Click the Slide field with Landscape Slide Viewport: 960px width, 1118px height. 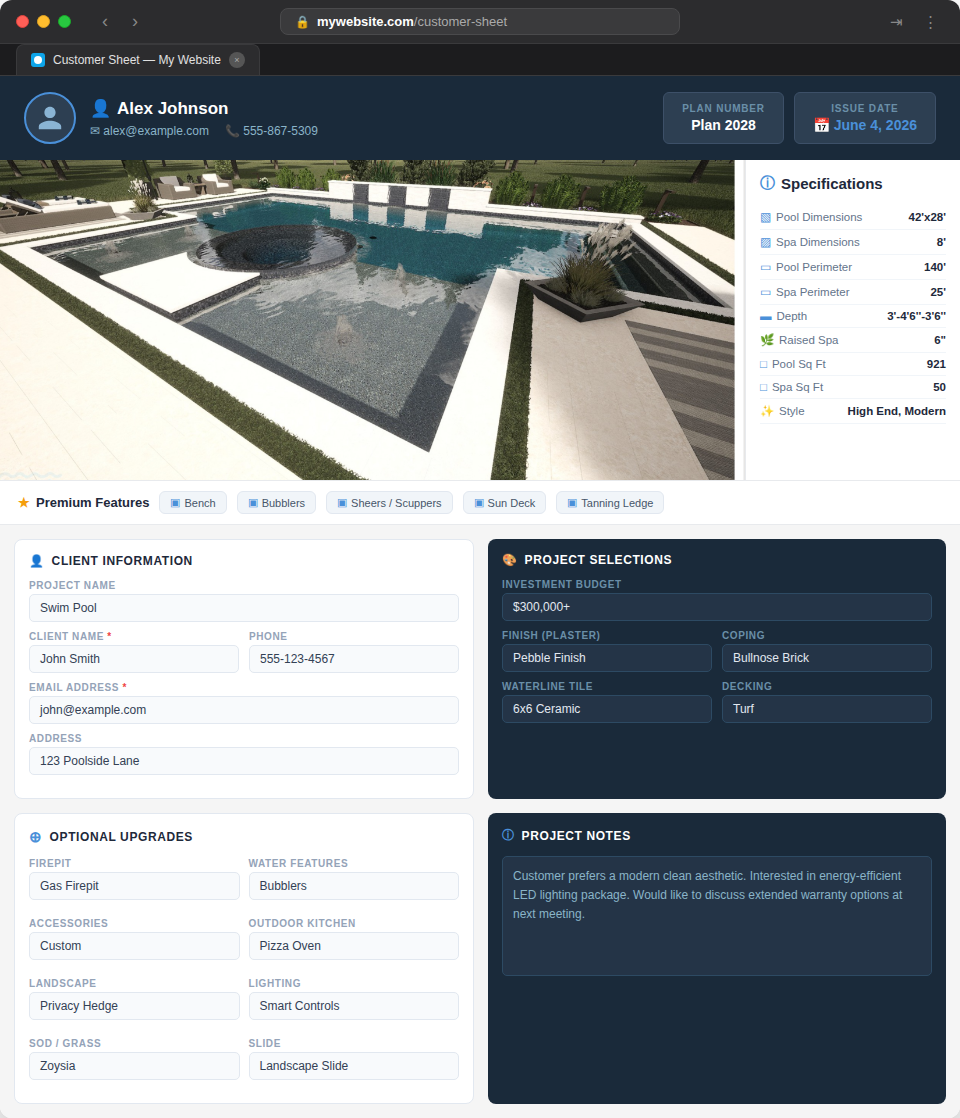tap(354, 1066)
